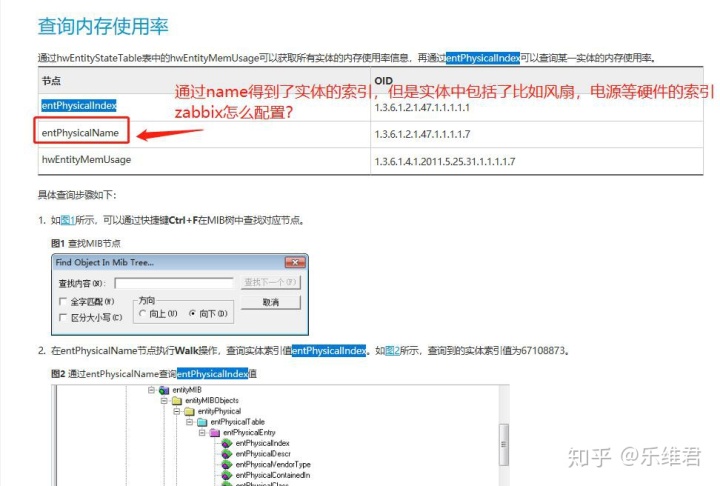The width and height of the screenshot is (720, 486).
Task: Click the entityPhysical folder icon
Action: [190, 412]
